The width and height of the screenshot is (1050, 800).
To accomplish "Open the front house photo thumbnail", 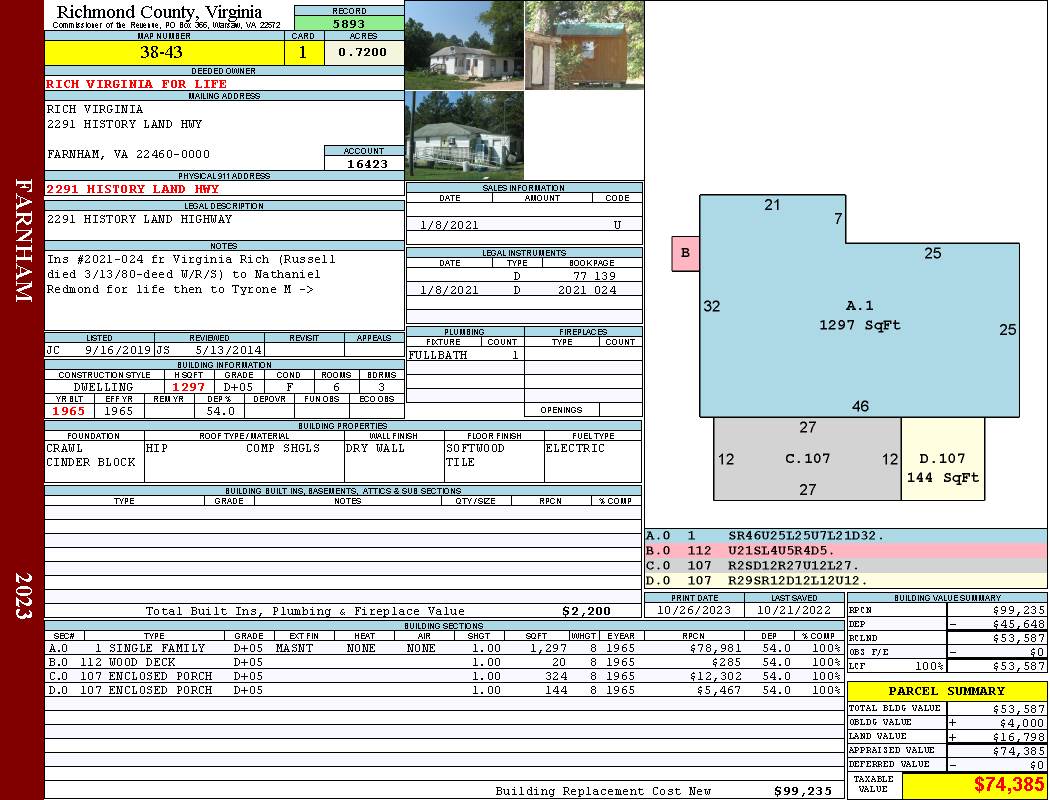I will pyautogui.click(x=464, y=45).
